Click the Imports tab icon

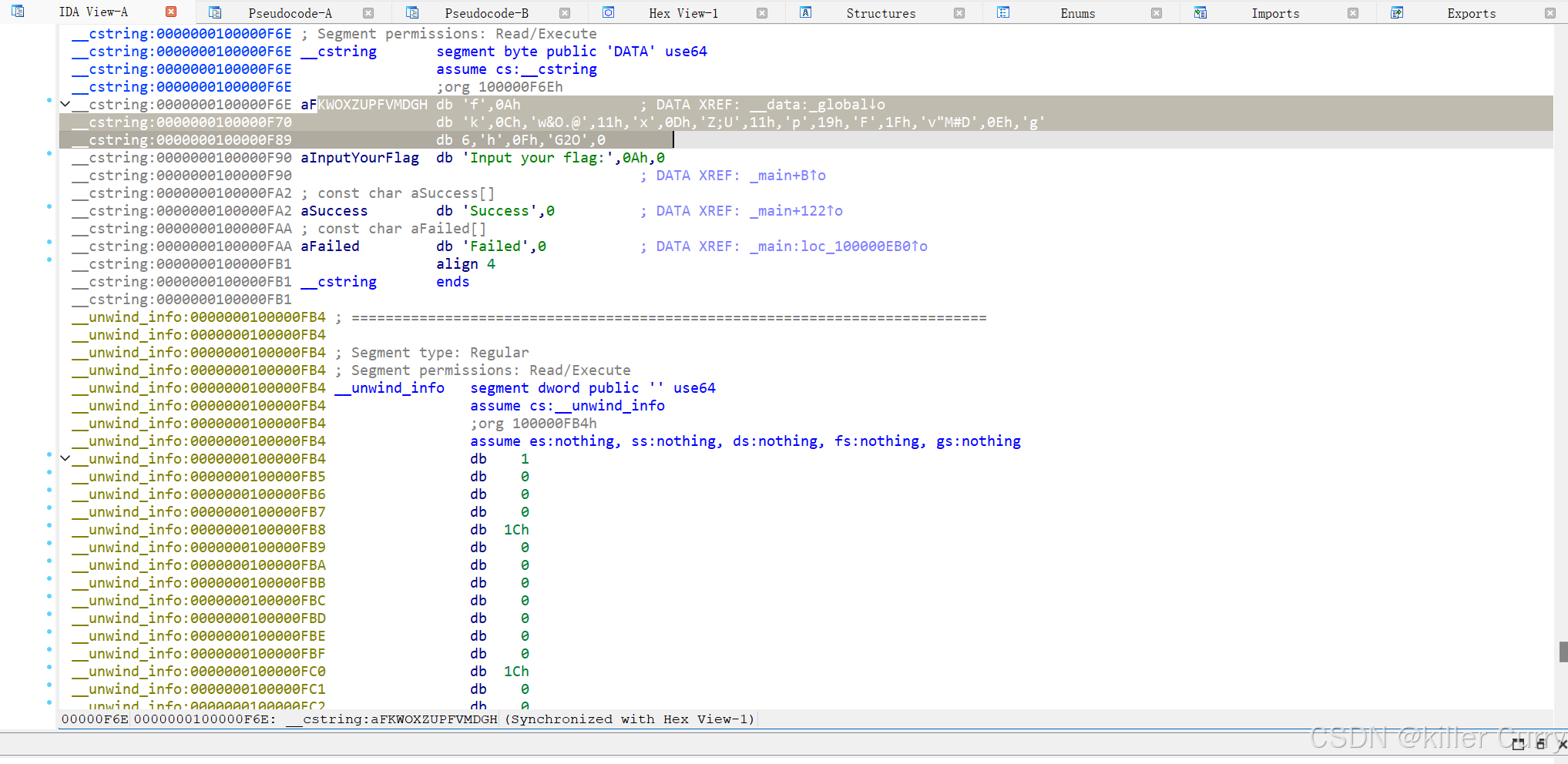coord(1200,12)
